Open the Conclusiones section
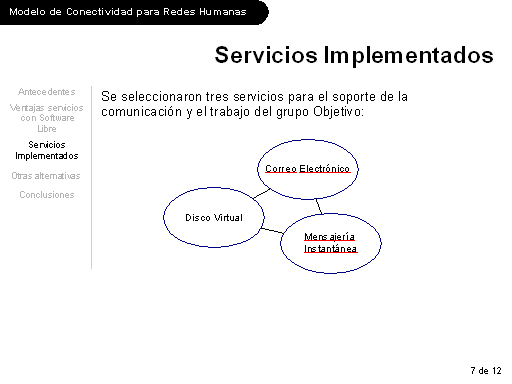The height and width of the screenshot is (384, 512). coord(47,195)
